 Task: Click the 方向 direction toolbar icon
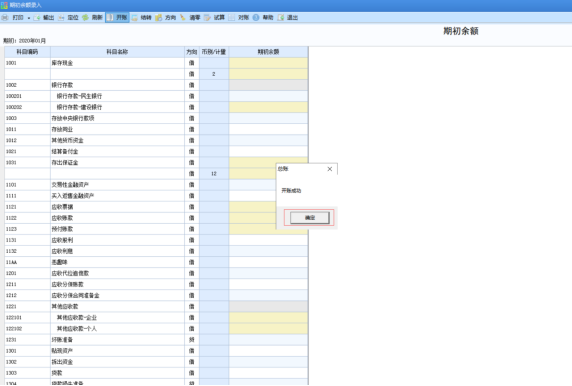159,18
